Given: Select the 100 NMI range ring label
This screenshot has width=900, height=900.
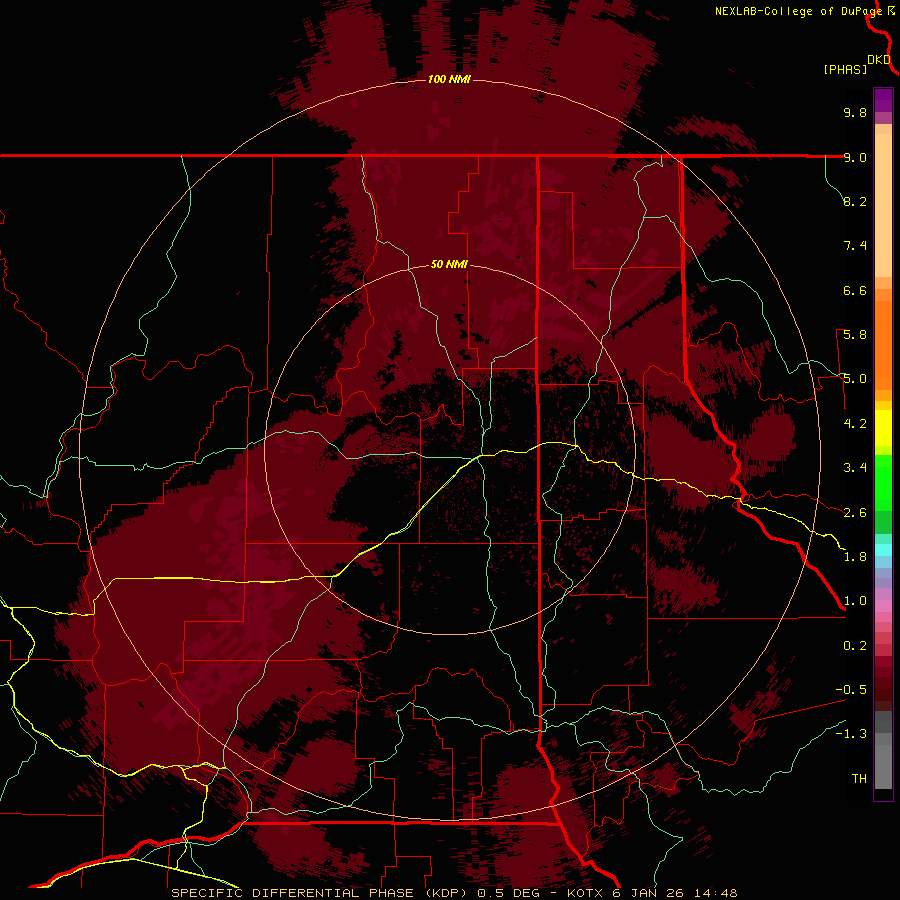Looking at the screenshot, I should (449, 79).
